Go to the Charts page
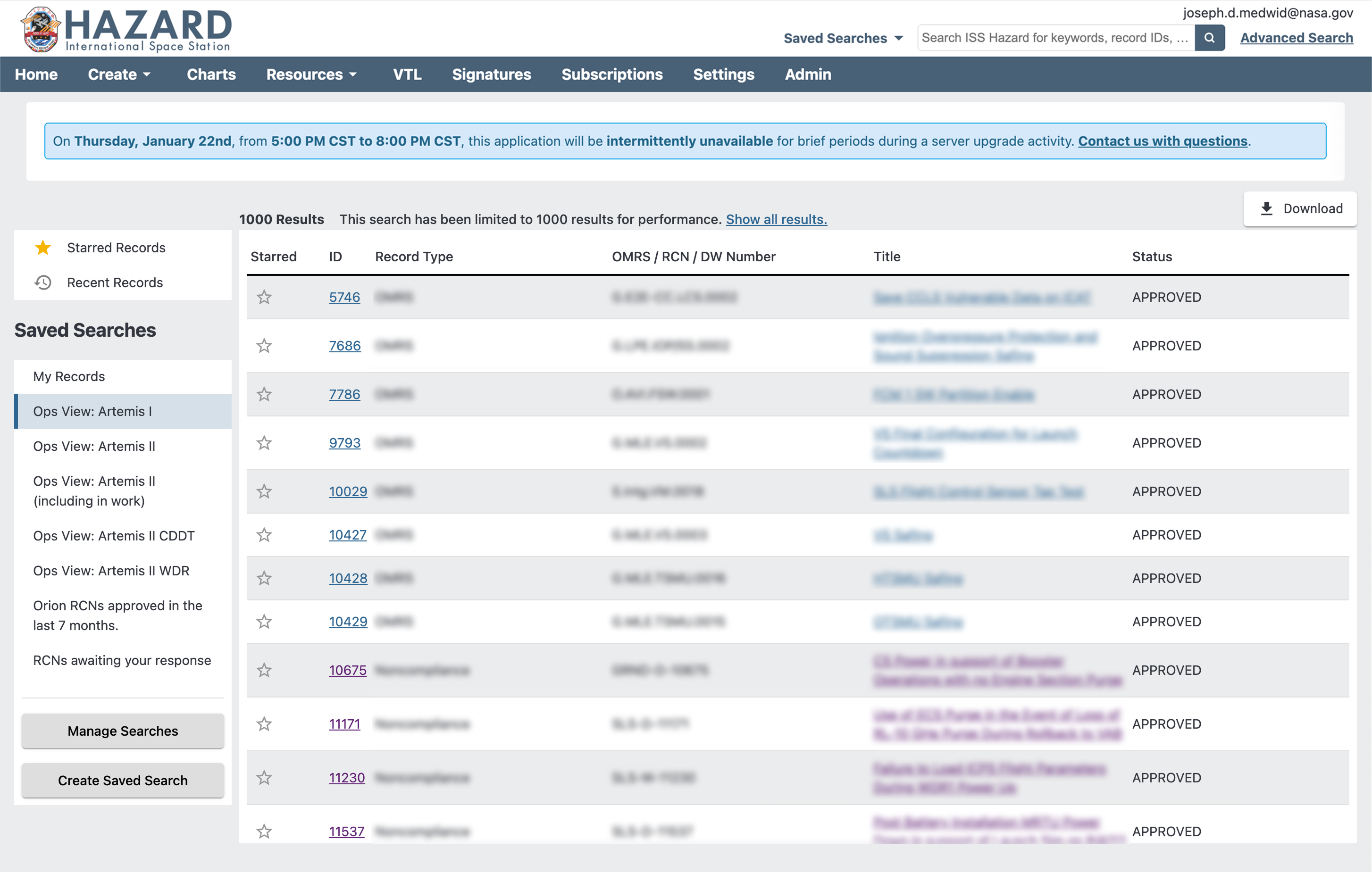This screenshot has width=1372, height=872. (211, 75)
